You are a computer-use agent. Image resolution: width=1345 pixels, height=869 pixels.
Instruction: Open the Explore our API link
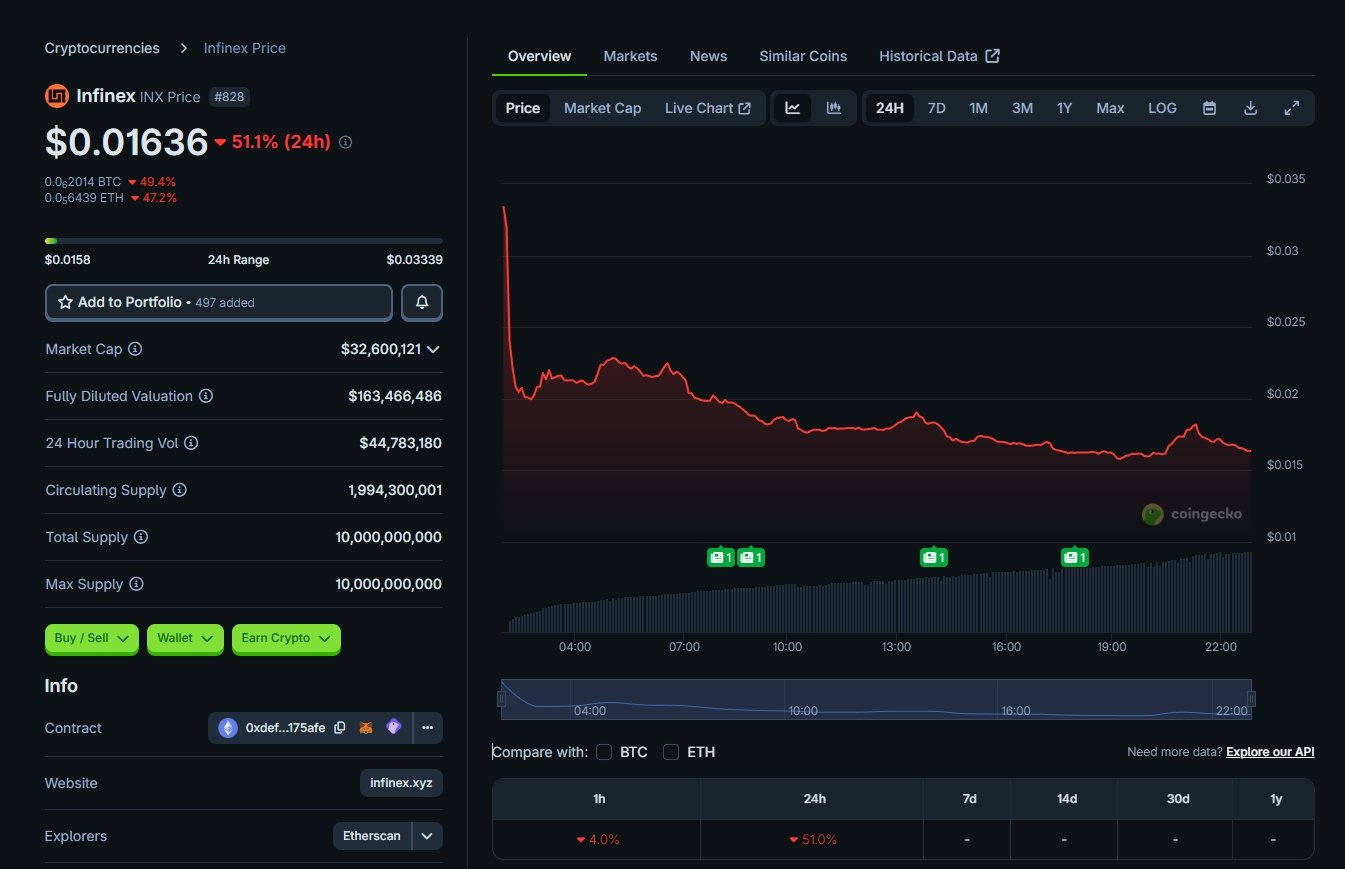coord(1270,752)
